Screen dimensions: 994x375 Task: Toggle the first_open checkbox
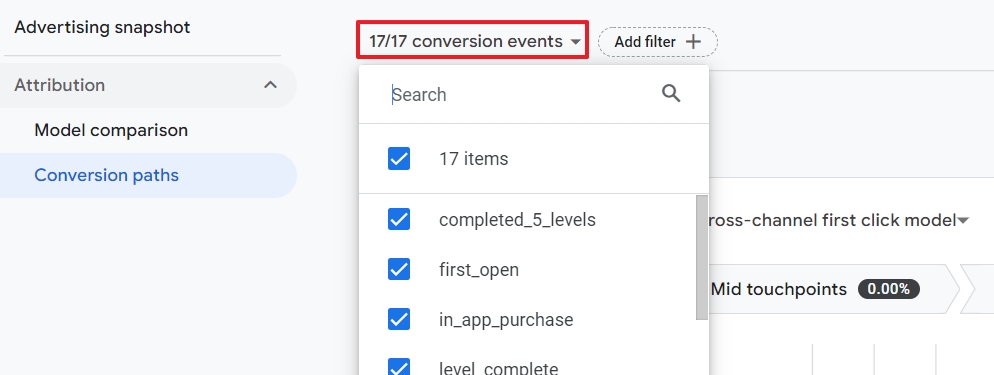pyautogui.click(x=399, y=269)
